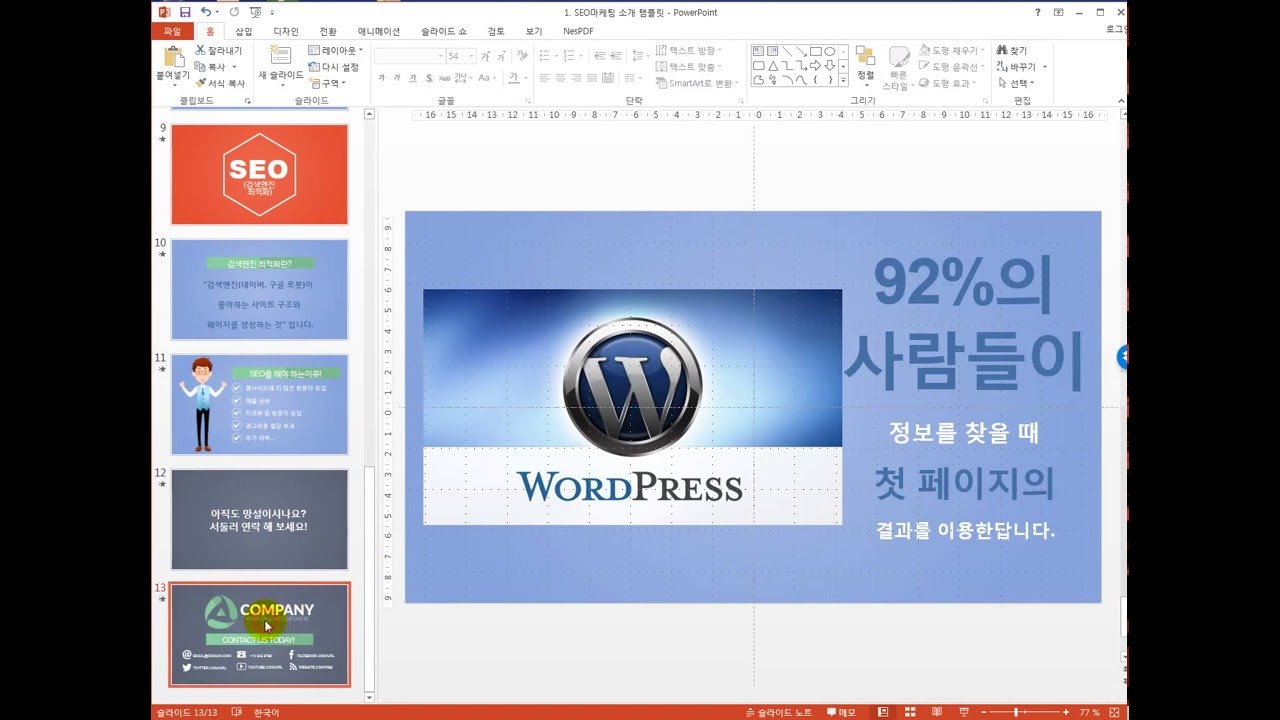
Task: Click the Save icon in quick access toolbar
Action: coord(185,12)
